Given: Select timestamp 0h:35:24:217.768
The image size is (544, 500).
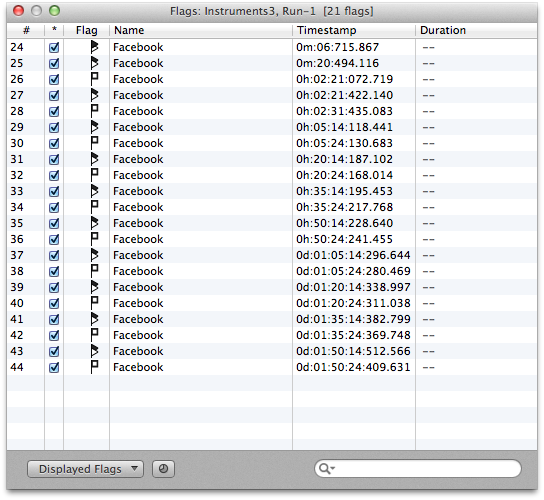Looking at the screenshot, I should point(344,207).
